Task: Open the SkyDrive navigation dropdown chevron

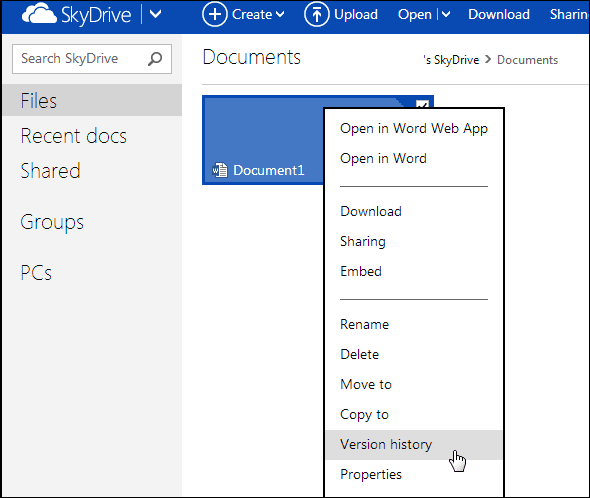Action: pyautogui.click(x=155, y=15)
